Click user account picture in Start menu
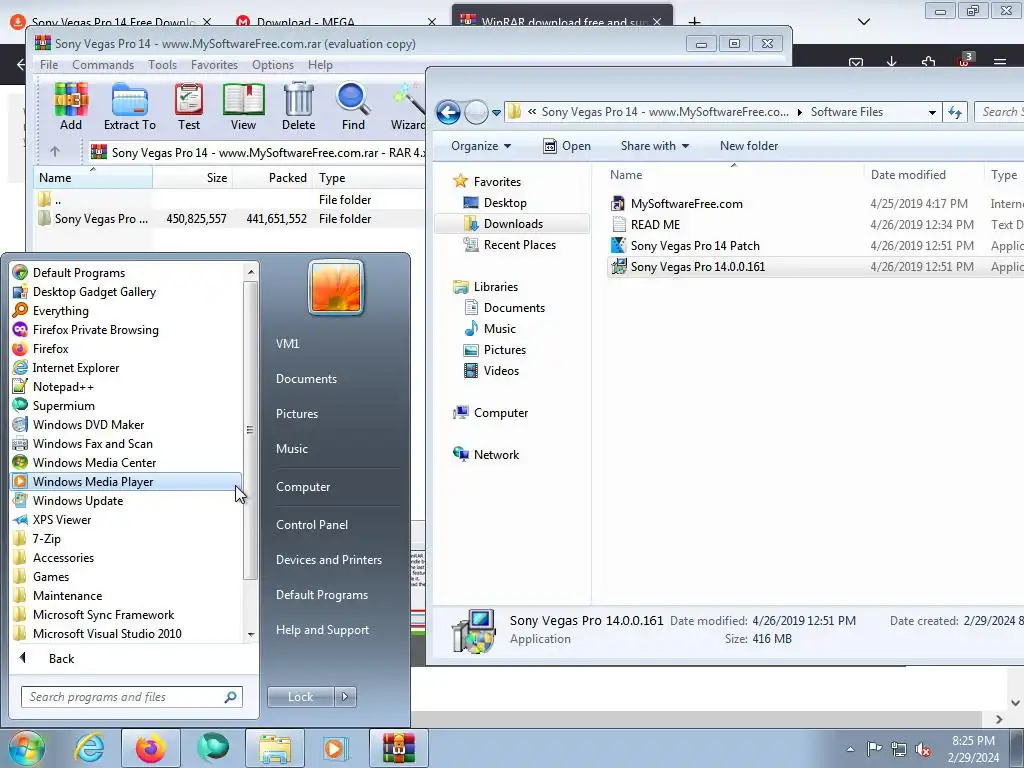The image size is (1024, 768). click(x=336, y=287)
